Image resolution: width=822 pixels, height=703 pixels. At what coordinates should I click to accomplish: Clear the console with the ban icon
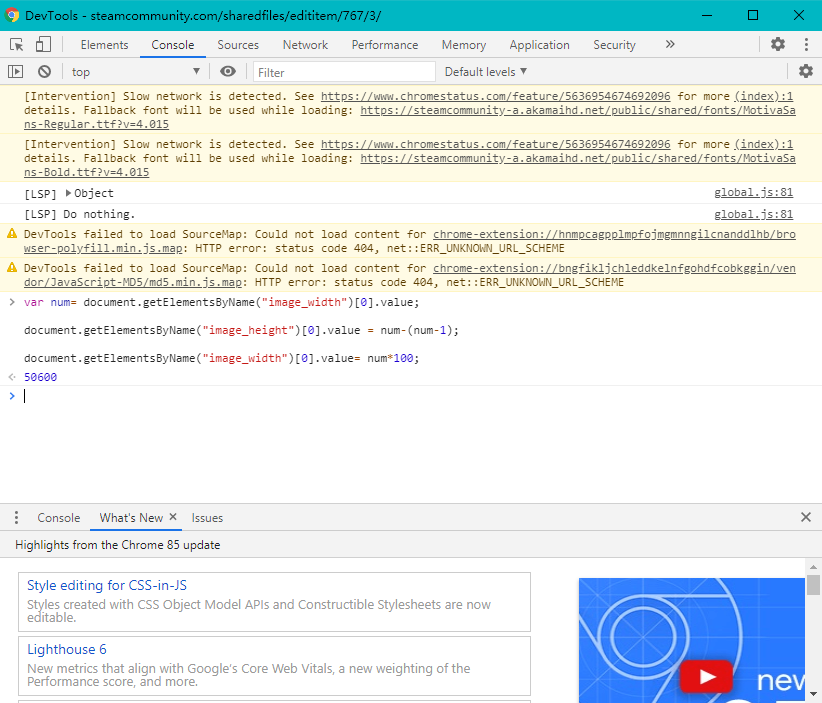click(44, 72)
